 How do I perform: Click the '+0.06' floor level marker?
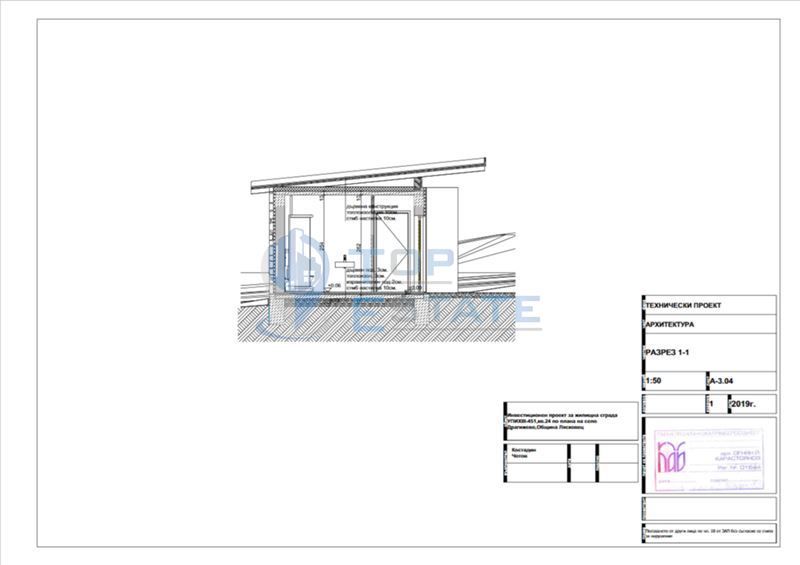(x=334, y=285)
